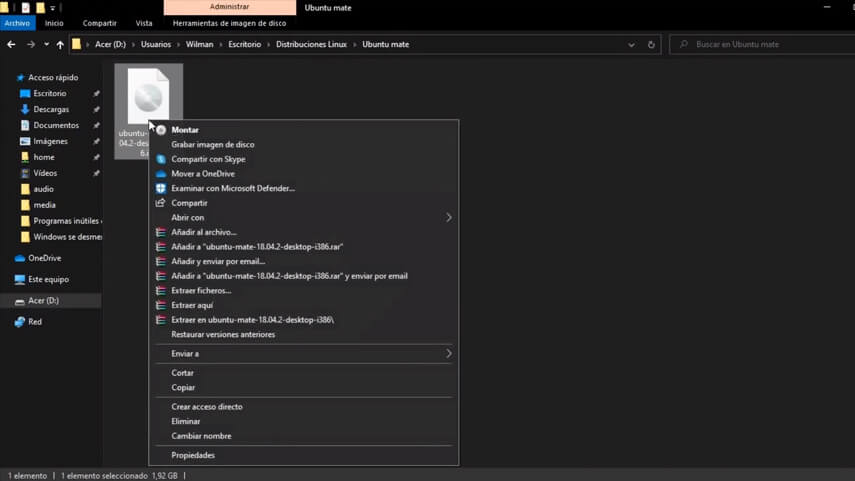Screen dimensions: 855x481
Task: Click the OneDrive cloud icon in sidebar
Action: pos(20,258)
